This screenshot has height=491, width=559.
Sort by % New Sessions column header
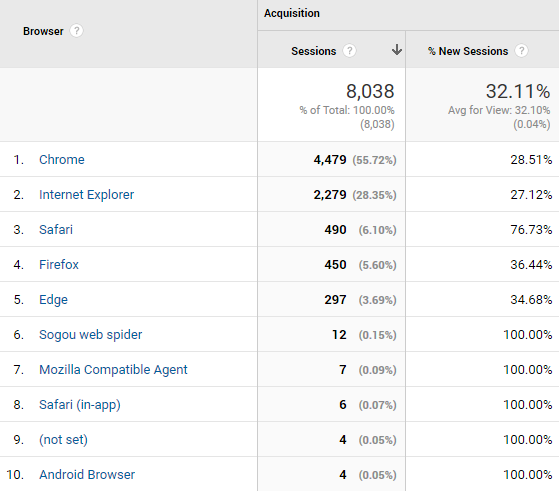(468, 51)
